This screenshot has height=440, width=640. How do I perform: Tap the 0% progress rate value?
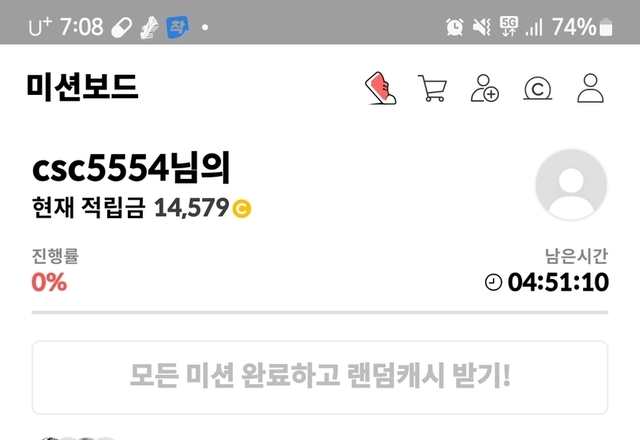[x=49, y=282]
